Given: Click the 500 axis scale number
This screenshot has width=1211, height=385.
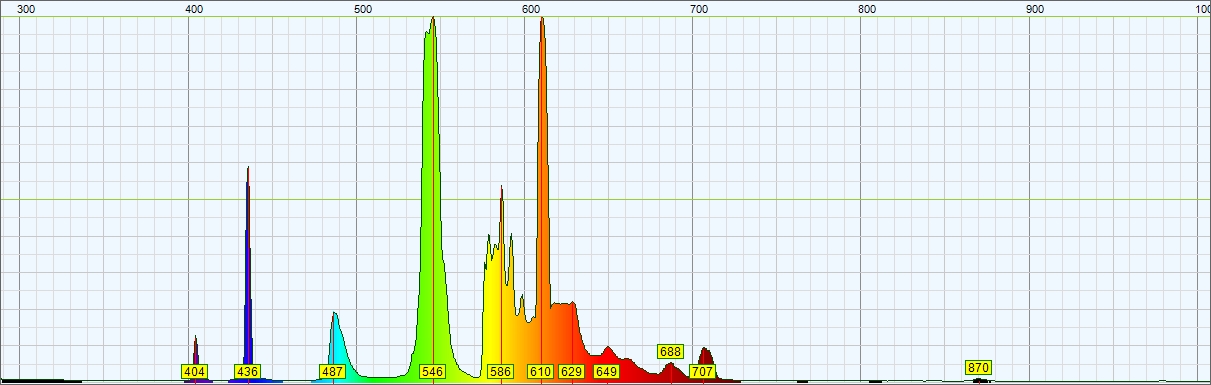Looking at the screenshot, I should tap(363, 9).
